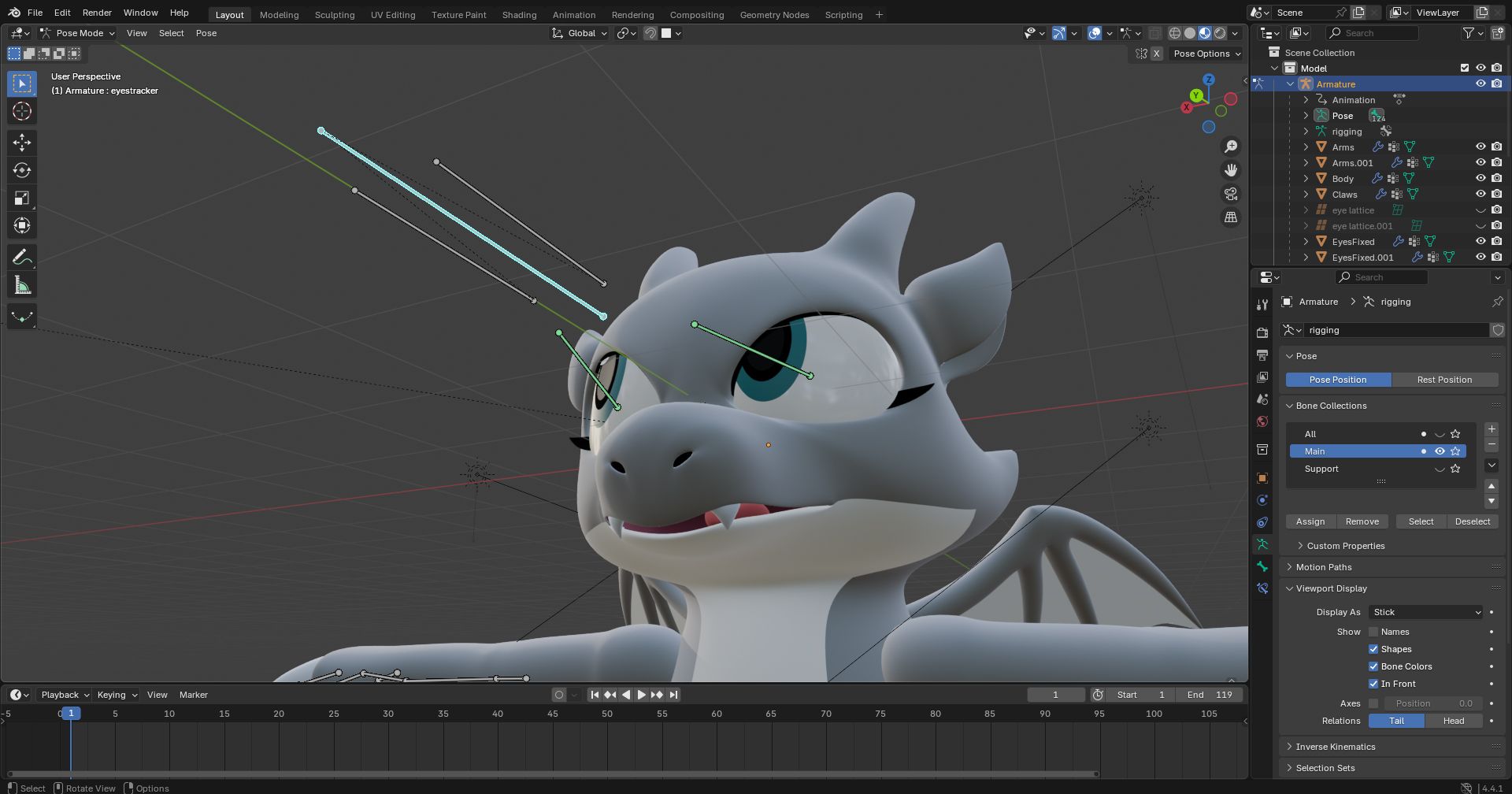Select the Rotate tool
1512x794 pixels.
pyautogui.click(x=22, y=170)
